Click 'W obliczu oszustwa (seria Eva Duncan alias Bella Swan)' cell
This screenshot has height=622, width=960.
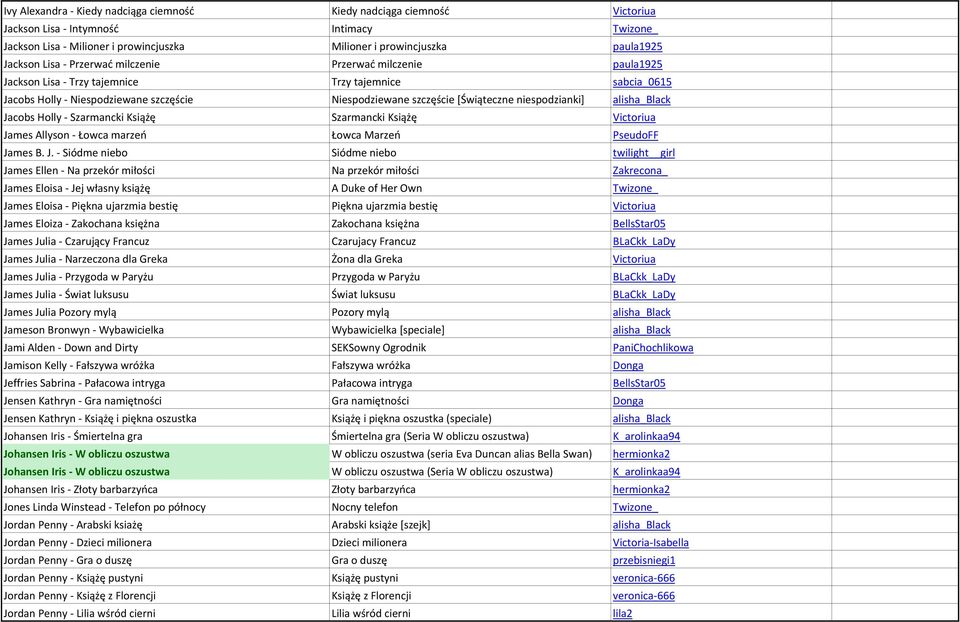tap(470, 454)
